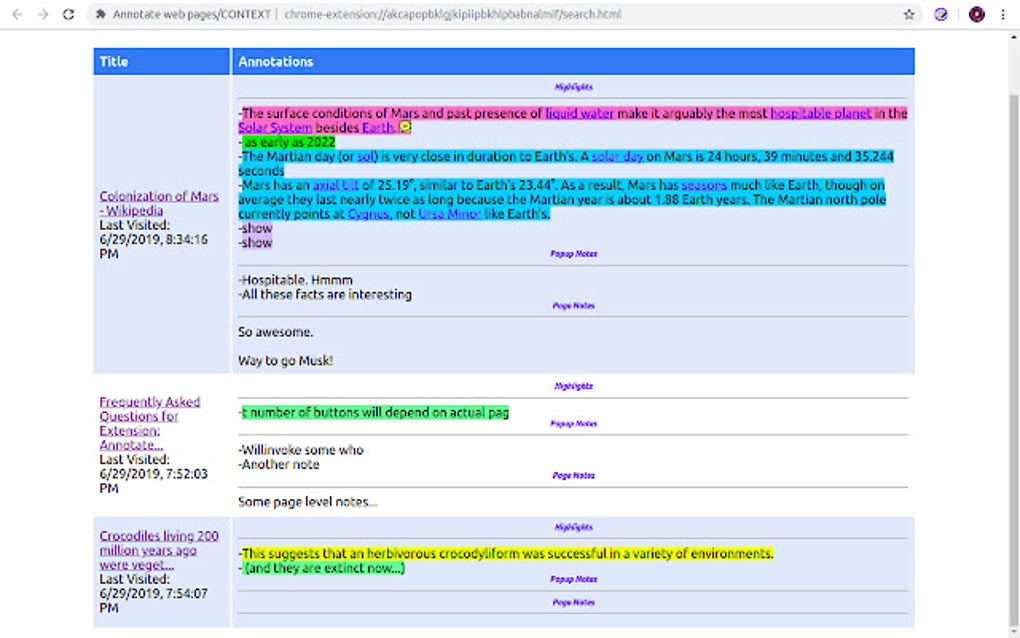The width and height of the screenshot is (1020, 638).
Task: Click the winking emoji after the Earth highlight
Action: click(404, 128)
